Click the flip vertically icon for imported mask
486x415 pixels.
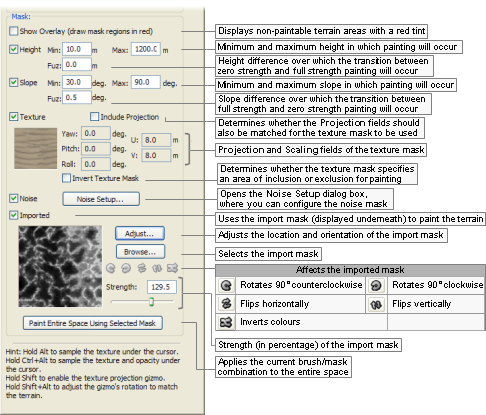(157, 268)
